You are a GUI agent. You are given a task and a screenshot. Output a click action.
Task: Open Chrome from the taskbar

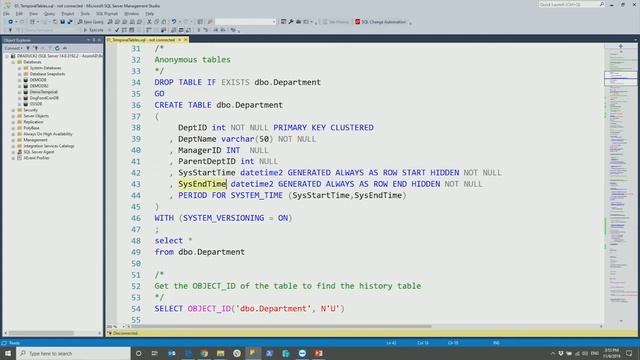(x=204, y=353)
